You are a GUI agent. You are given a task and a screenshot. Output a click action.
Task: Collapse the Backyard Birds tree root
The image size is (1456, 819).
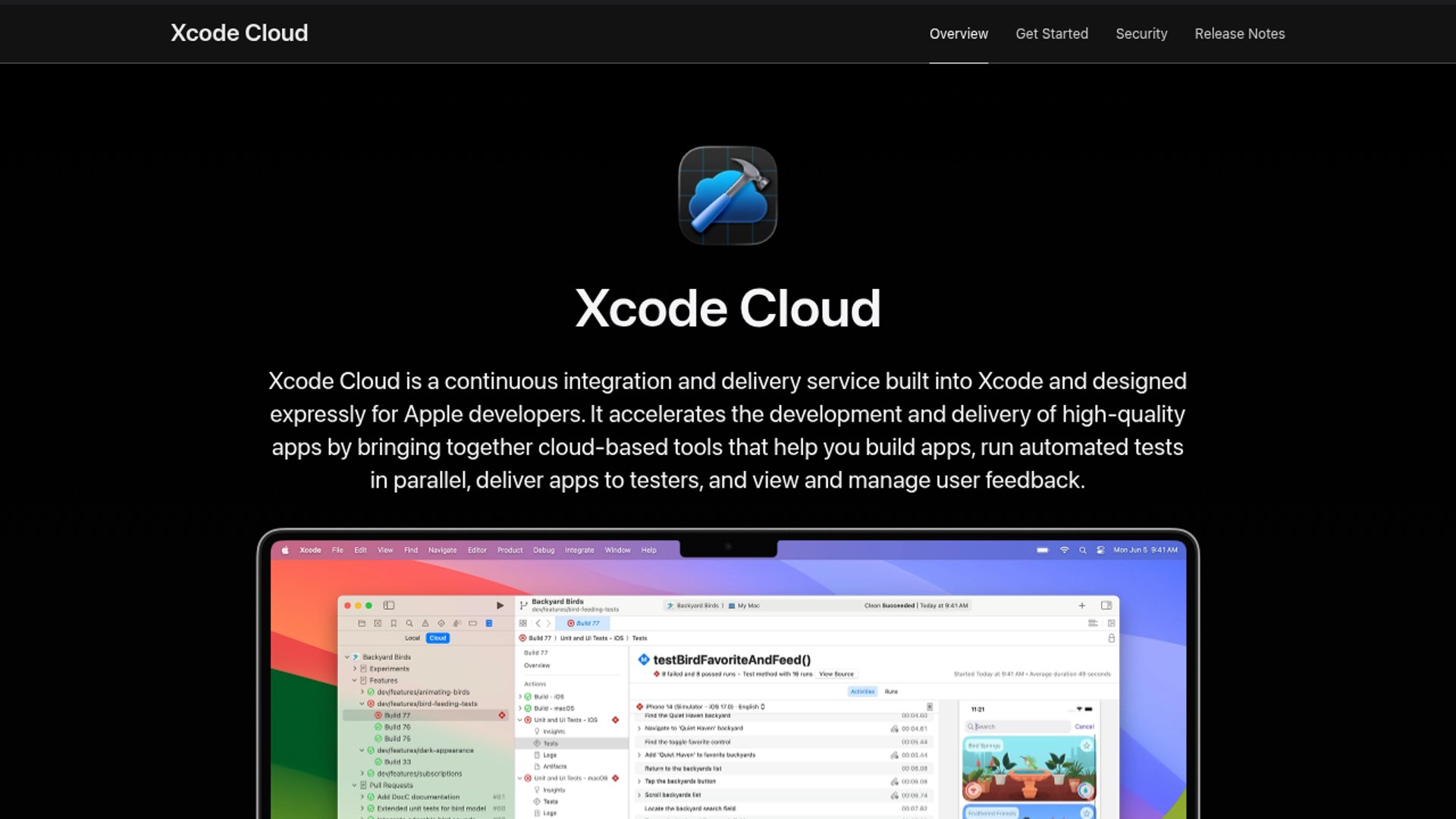click(x=347, y=657)
